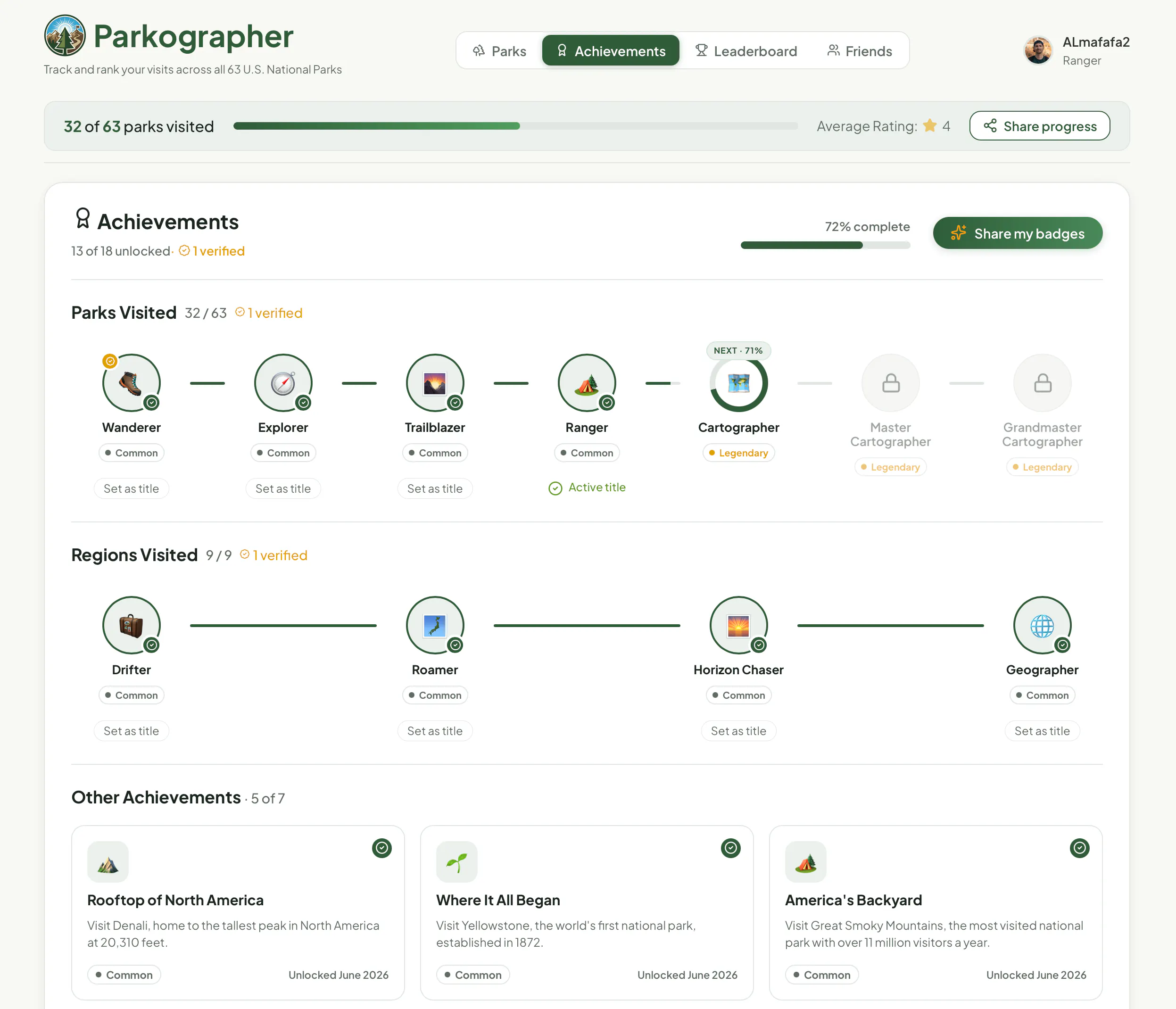Click the Achievements ribbon heading icon
Screen dimensions: 1176x1009
pyautogui.click(x=83, y=218)
